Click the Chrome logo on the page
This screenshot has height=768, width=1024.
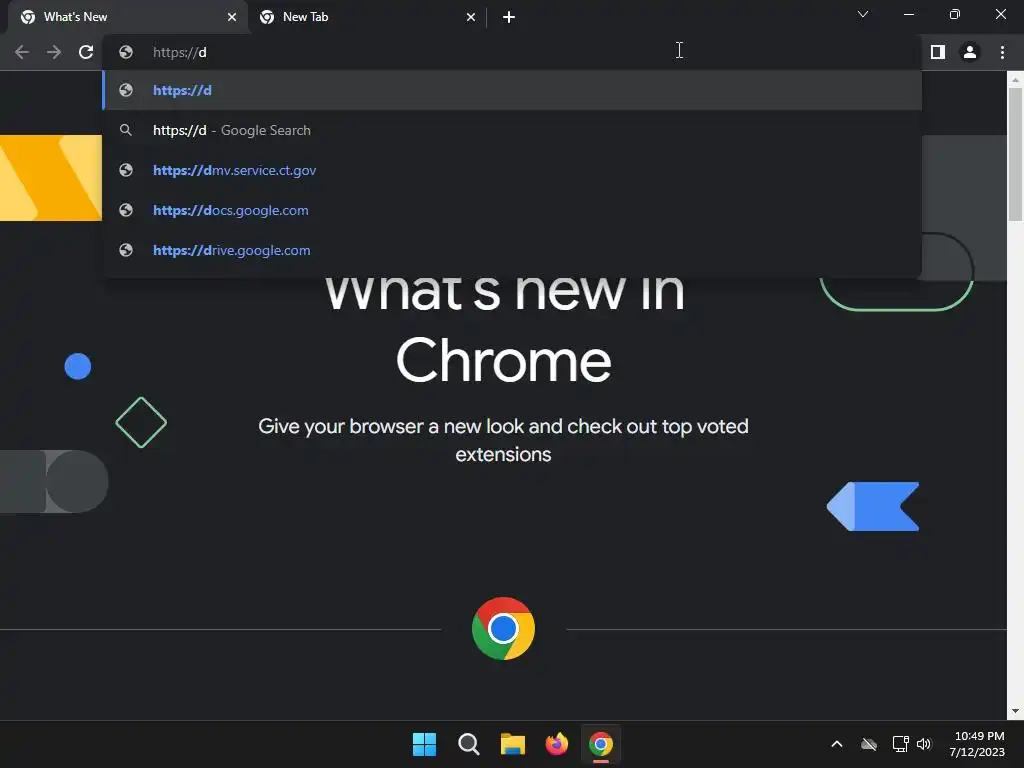click(503, 628)
